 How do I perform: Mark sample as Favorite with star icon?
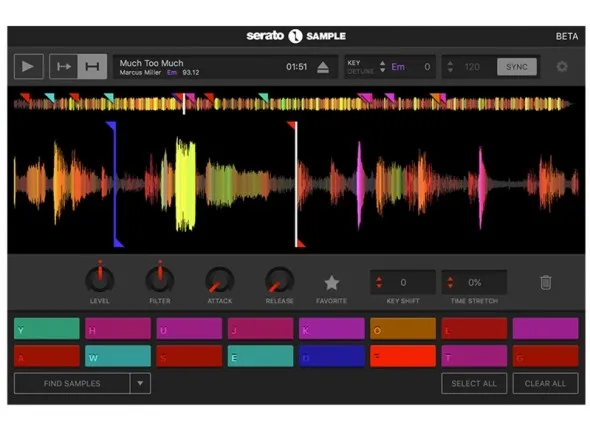pos(331,283)
